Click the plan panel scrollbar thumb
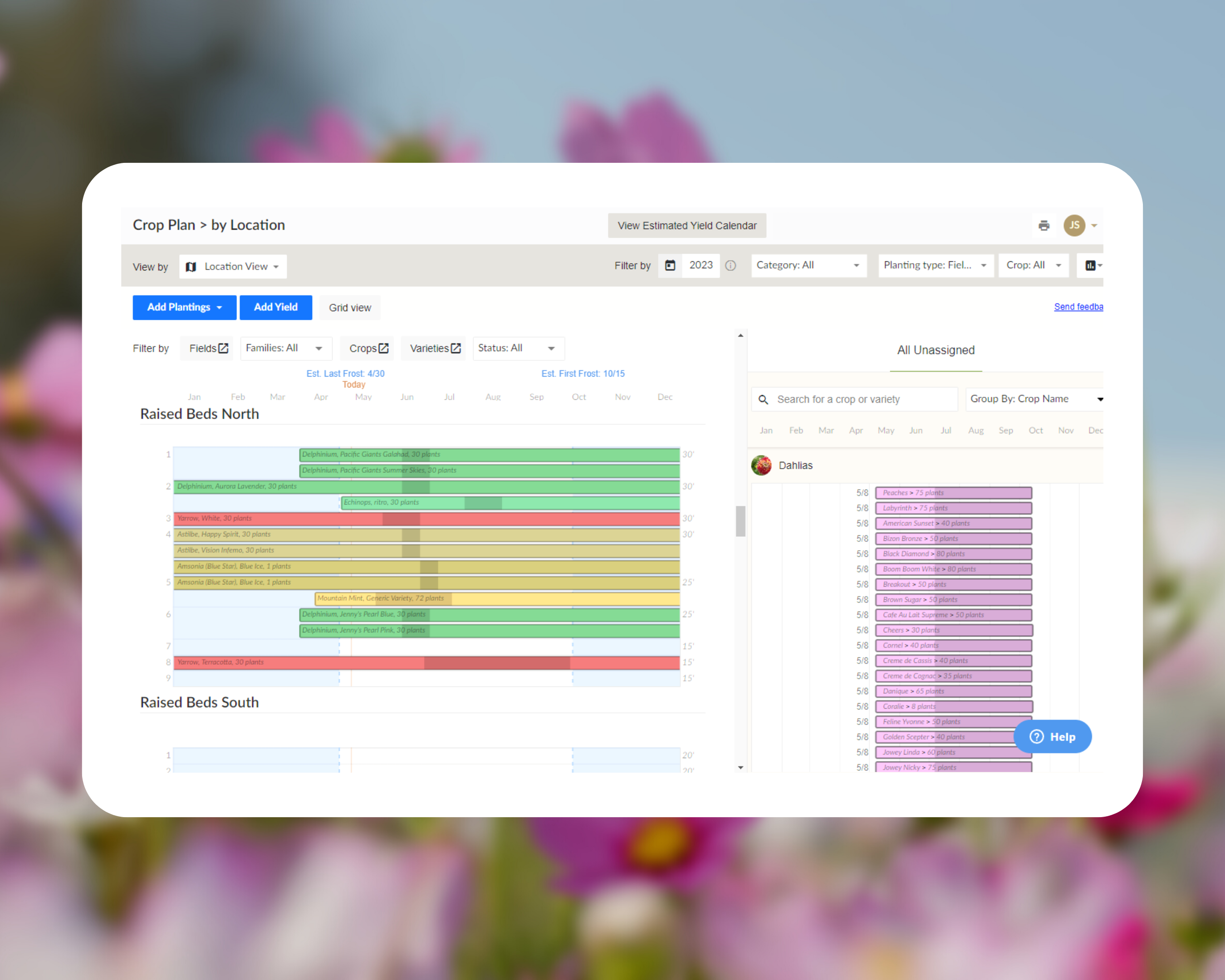Viewport: 1225px width, 980px height. 740,521
